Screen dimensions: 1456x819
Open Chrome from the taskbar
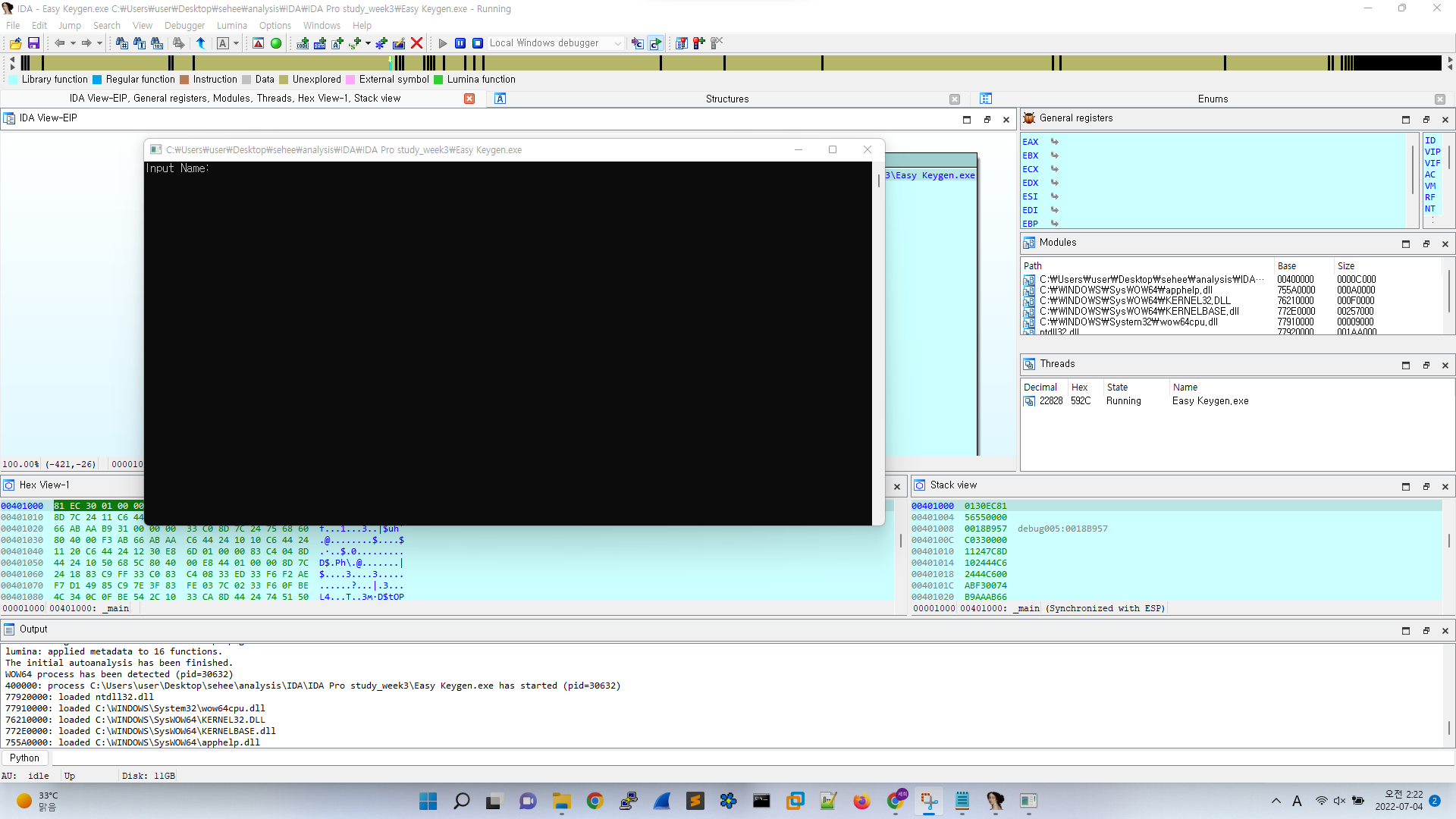point(595,801)
